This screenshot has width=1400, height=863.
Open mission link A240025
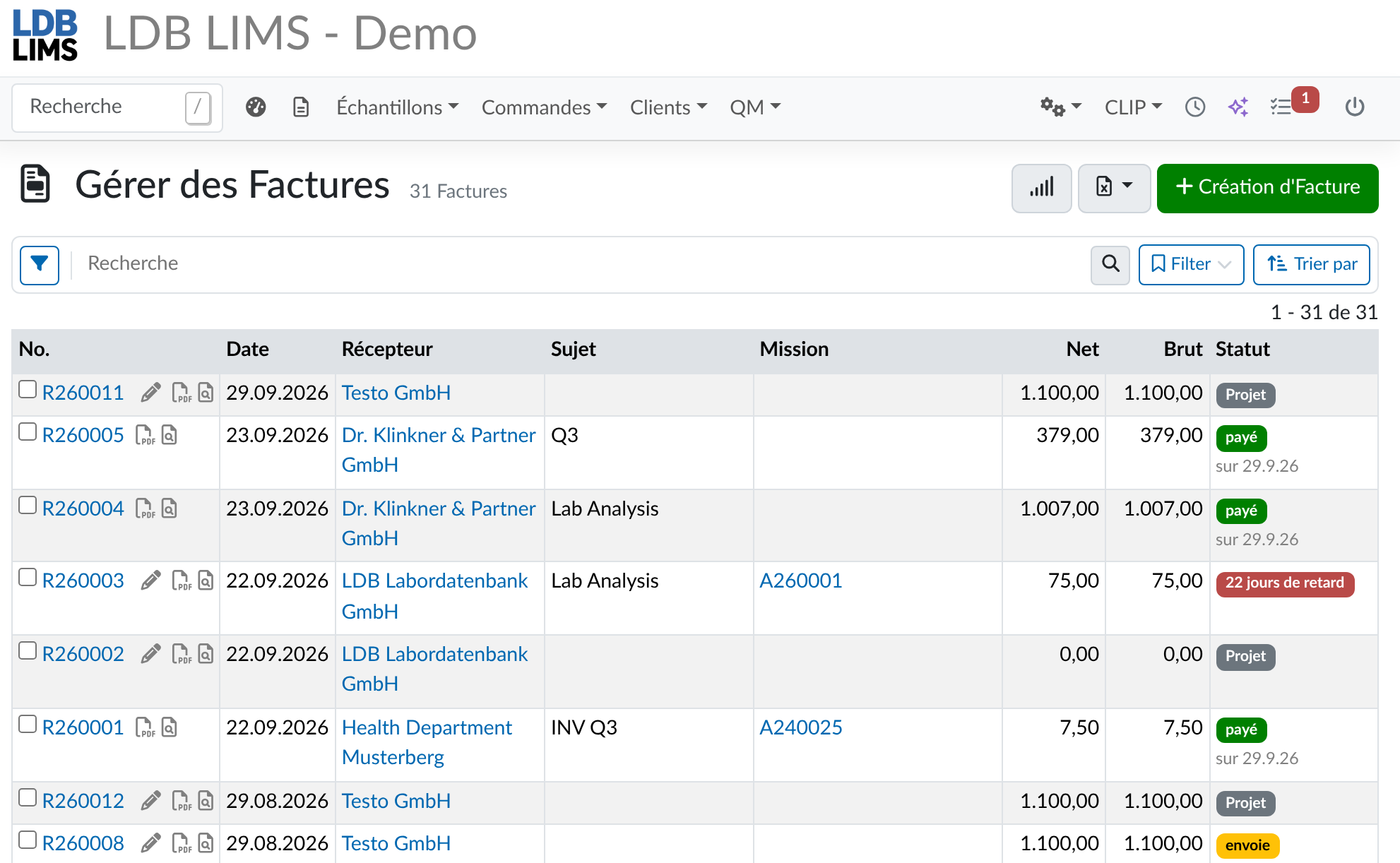[801, 727]
